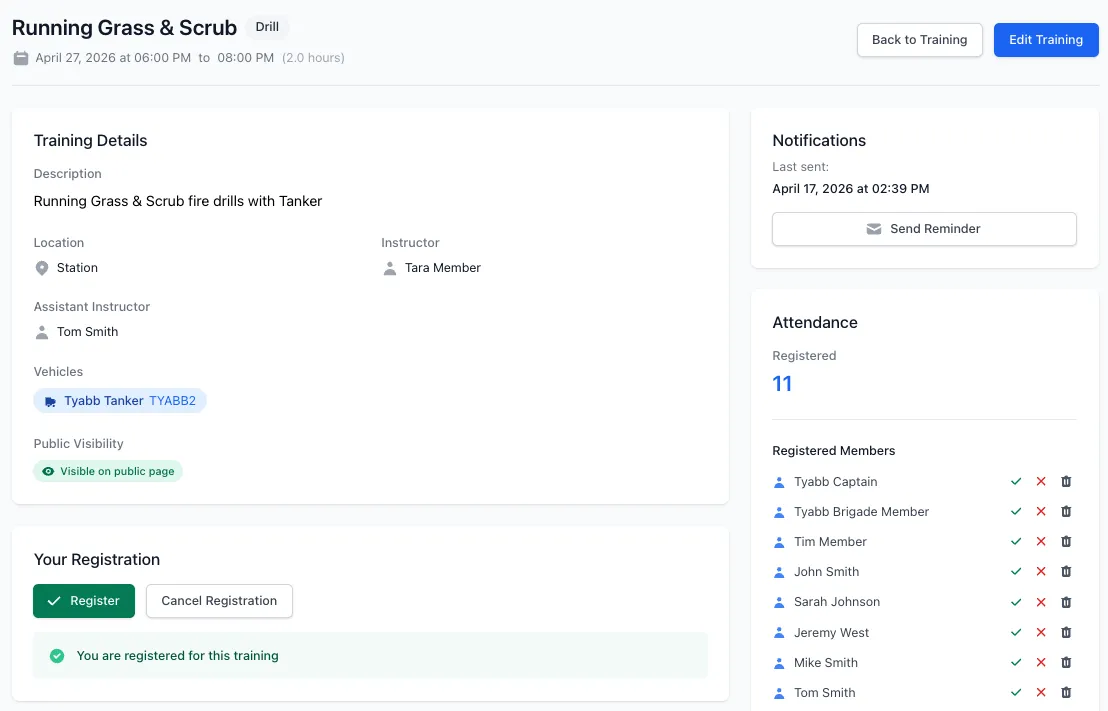Remove Sarah Johnson using trash icon
Image resolution: width=1108 pixels, height=711 pixels.
tap(1066, 601)
